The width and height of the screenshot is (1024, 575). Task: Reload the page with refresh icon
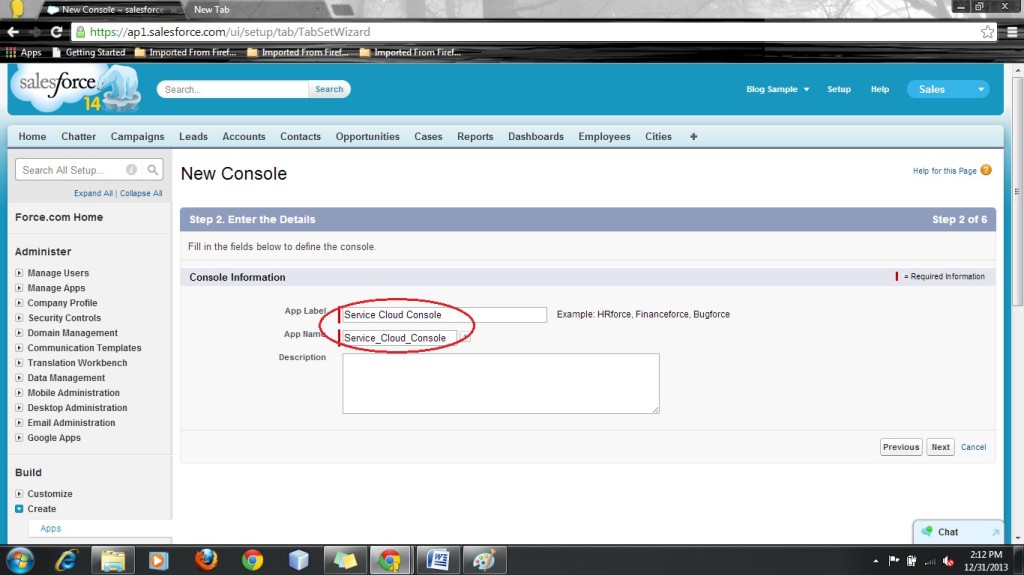57,31
